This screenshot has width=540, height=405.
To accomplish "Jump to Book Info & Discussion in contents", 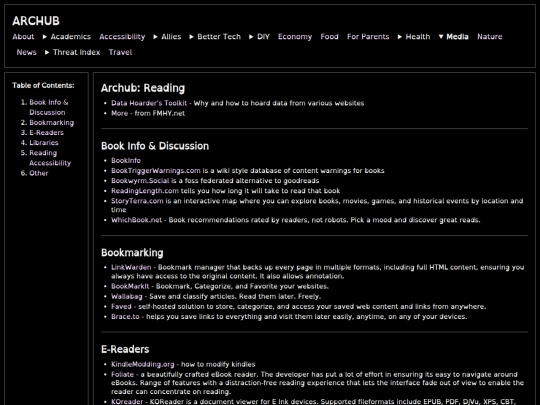I will [49, 107].
